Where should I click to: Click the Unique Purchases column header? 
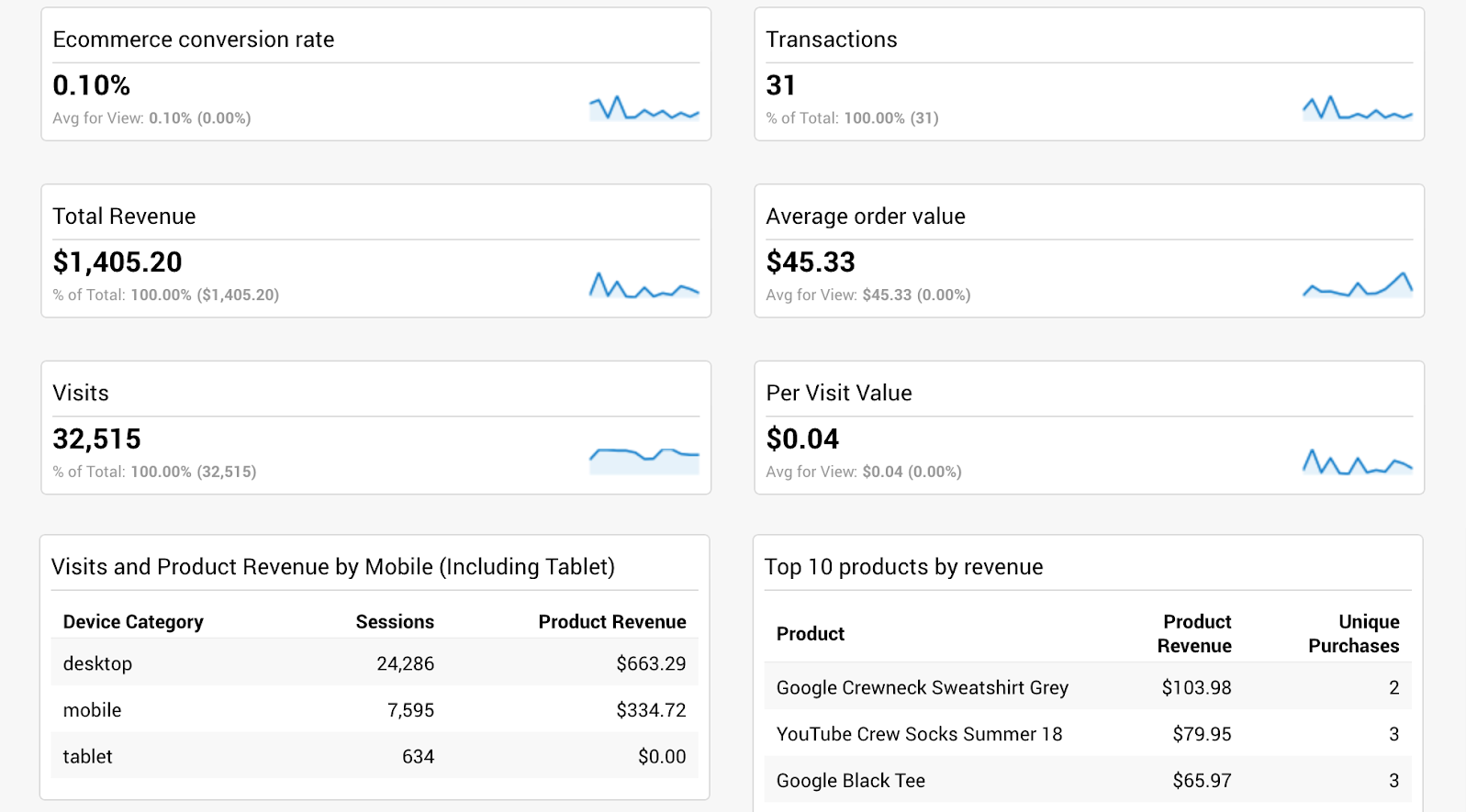[1354, 634]
